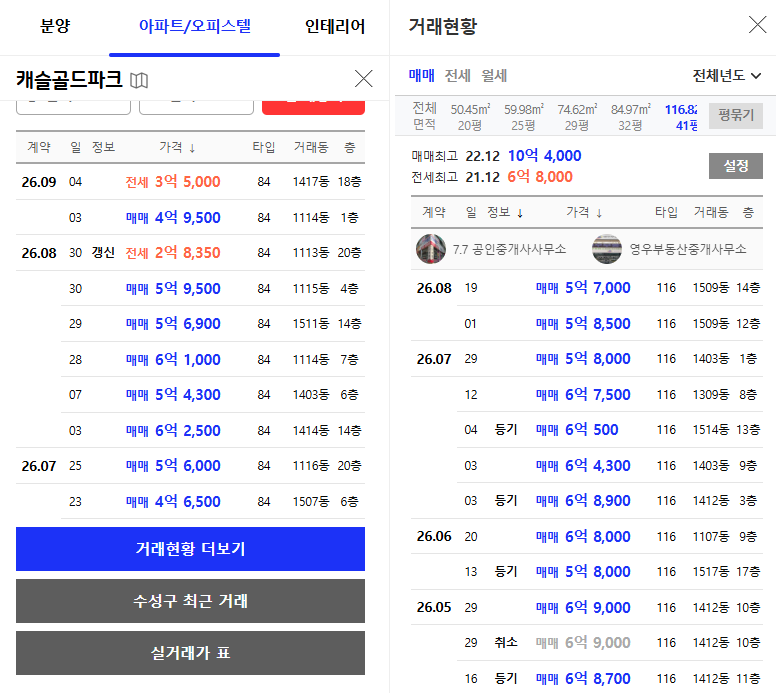This screenshot has height=693, width=776.
Task: Click 매매최고 10억 4,000 price
Action: pos(544,156)
